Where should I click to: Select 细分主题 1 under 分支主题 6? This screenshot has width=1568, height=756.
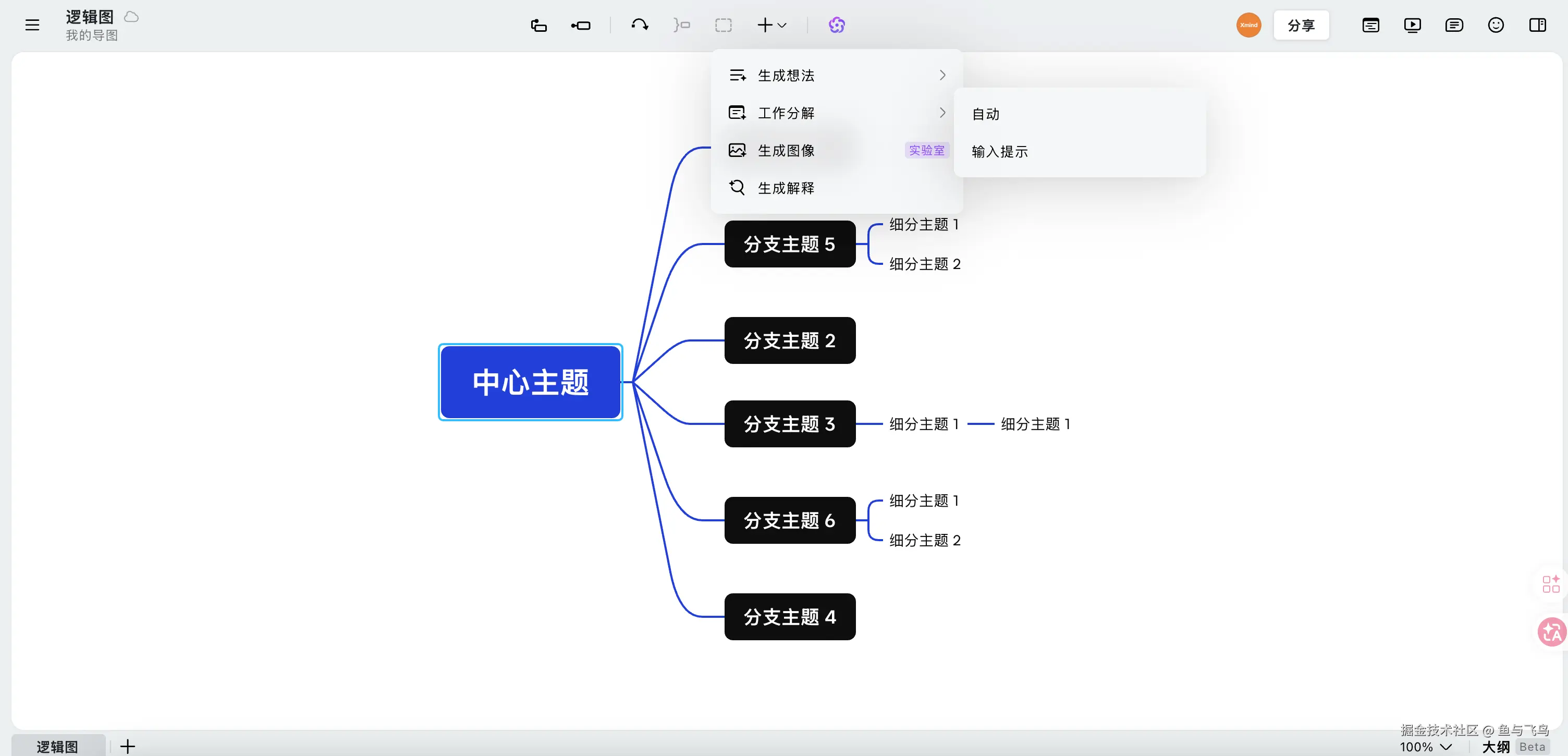point(924,501)
